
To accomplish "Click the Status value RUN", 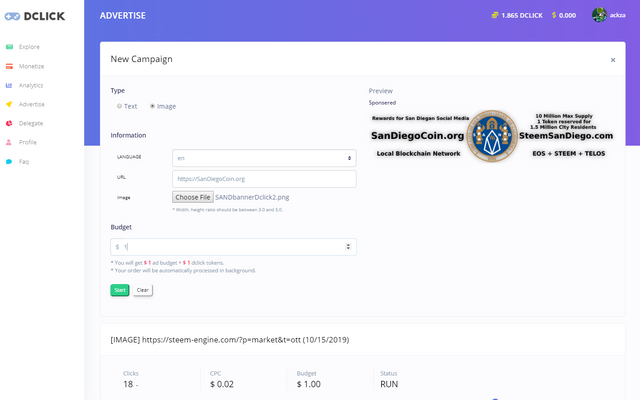I will tap(389, 384).
